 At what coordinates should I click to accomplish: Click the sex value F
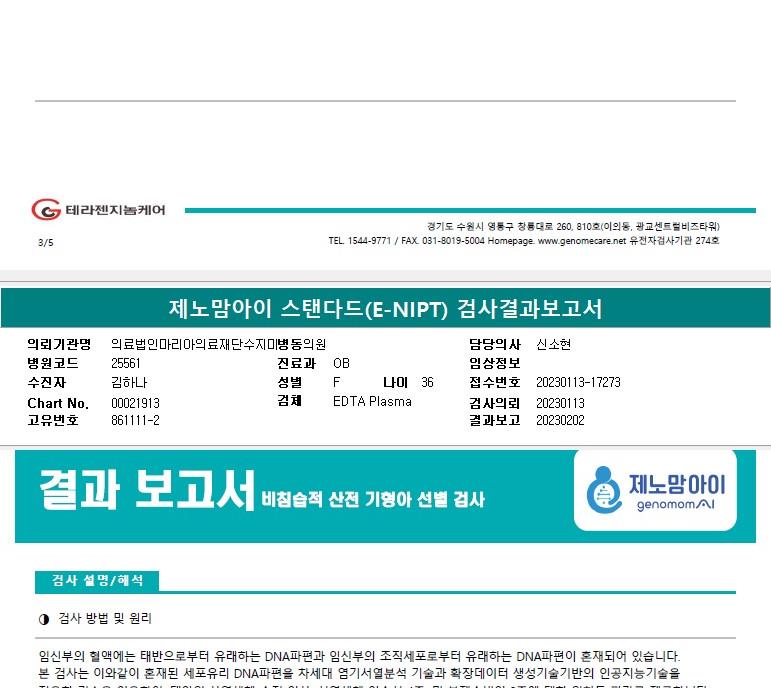click(x=336, y=383)
